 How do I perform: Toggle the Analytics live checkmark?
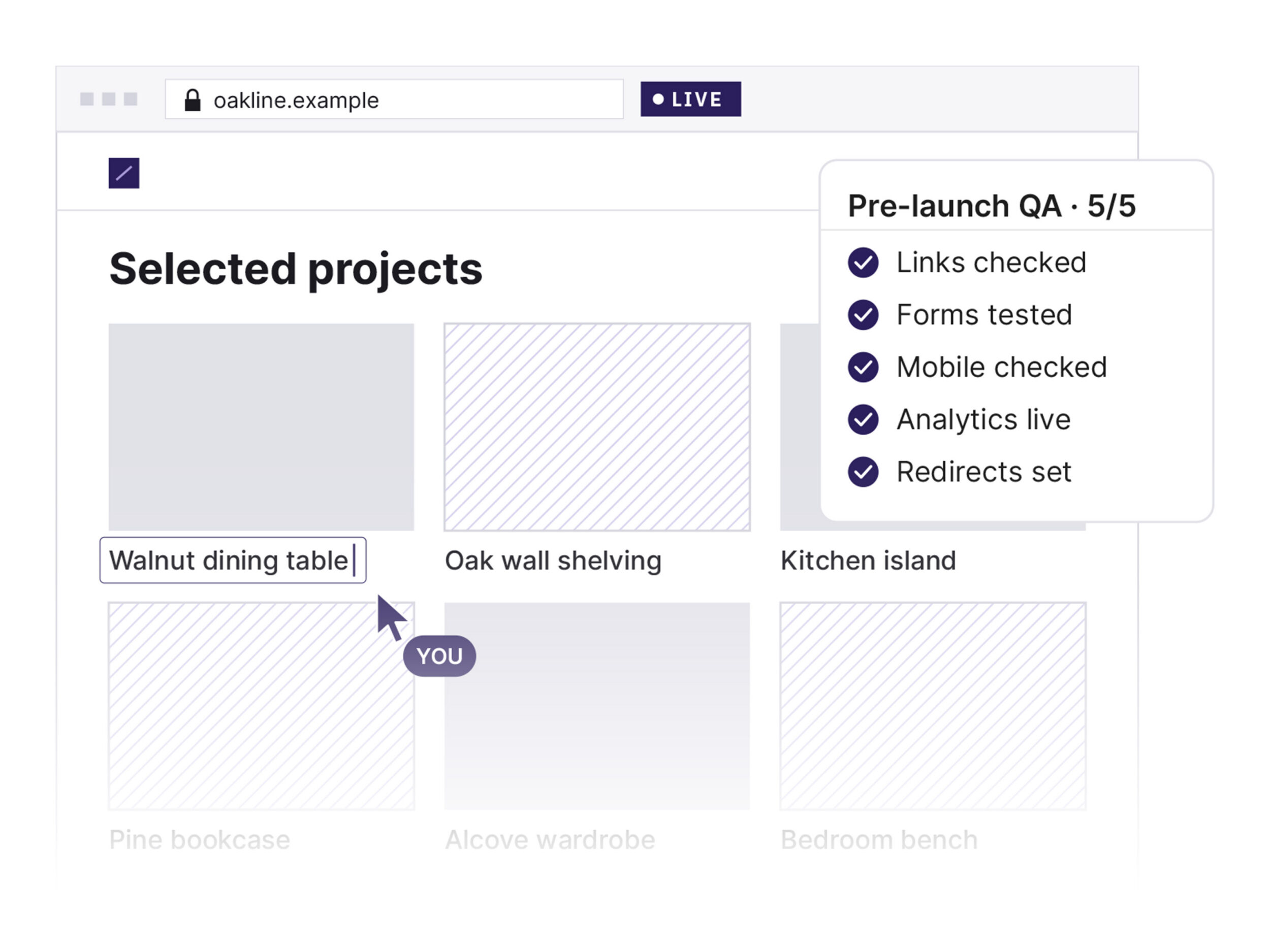[863, 419]
